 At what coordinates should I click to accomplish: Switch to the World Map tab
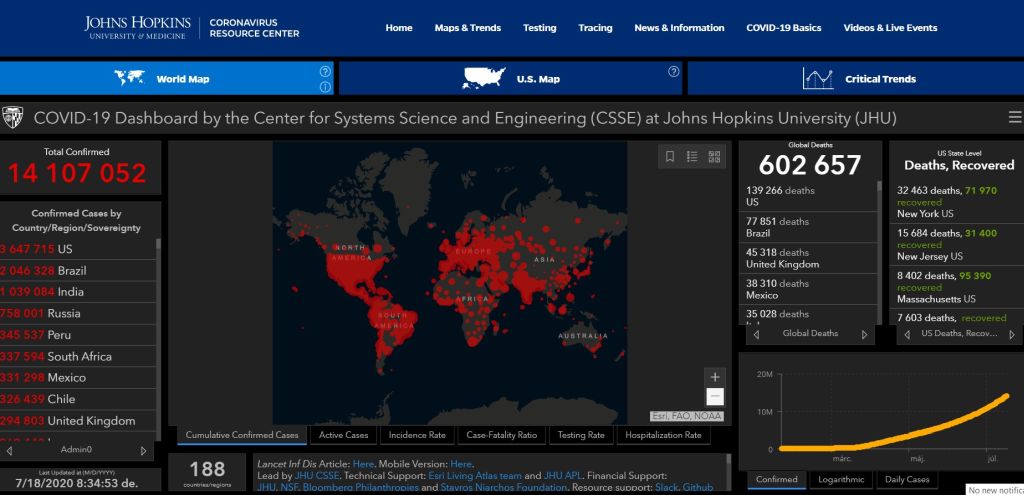167,78
